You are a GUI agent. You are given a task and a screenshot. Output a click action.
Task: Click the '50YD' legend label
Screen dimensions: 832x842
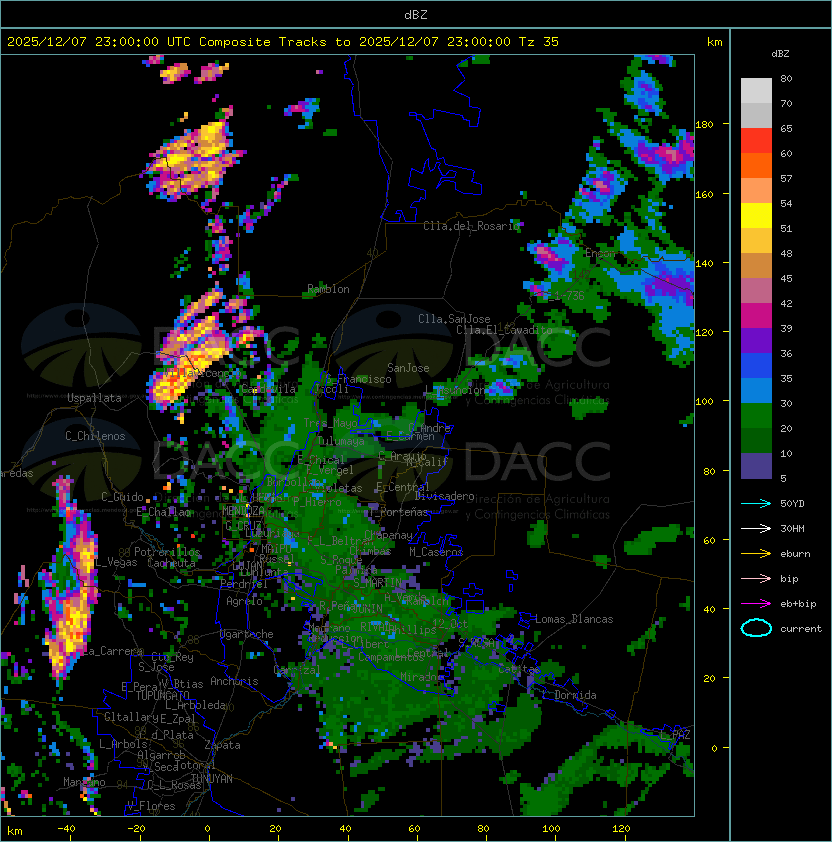pyautogui.click(x=792, y=503)
